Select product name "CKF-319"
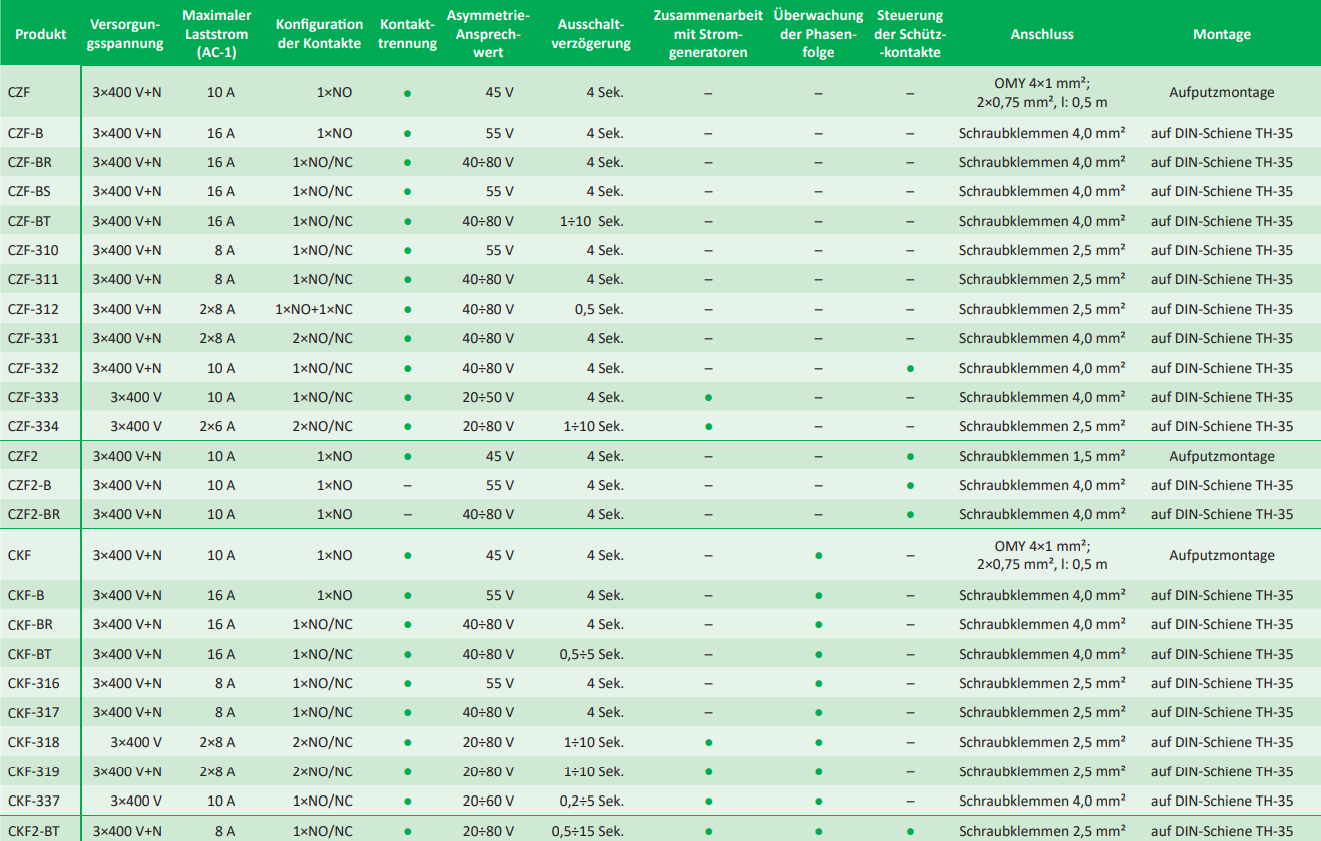 (x=33, y=771)
